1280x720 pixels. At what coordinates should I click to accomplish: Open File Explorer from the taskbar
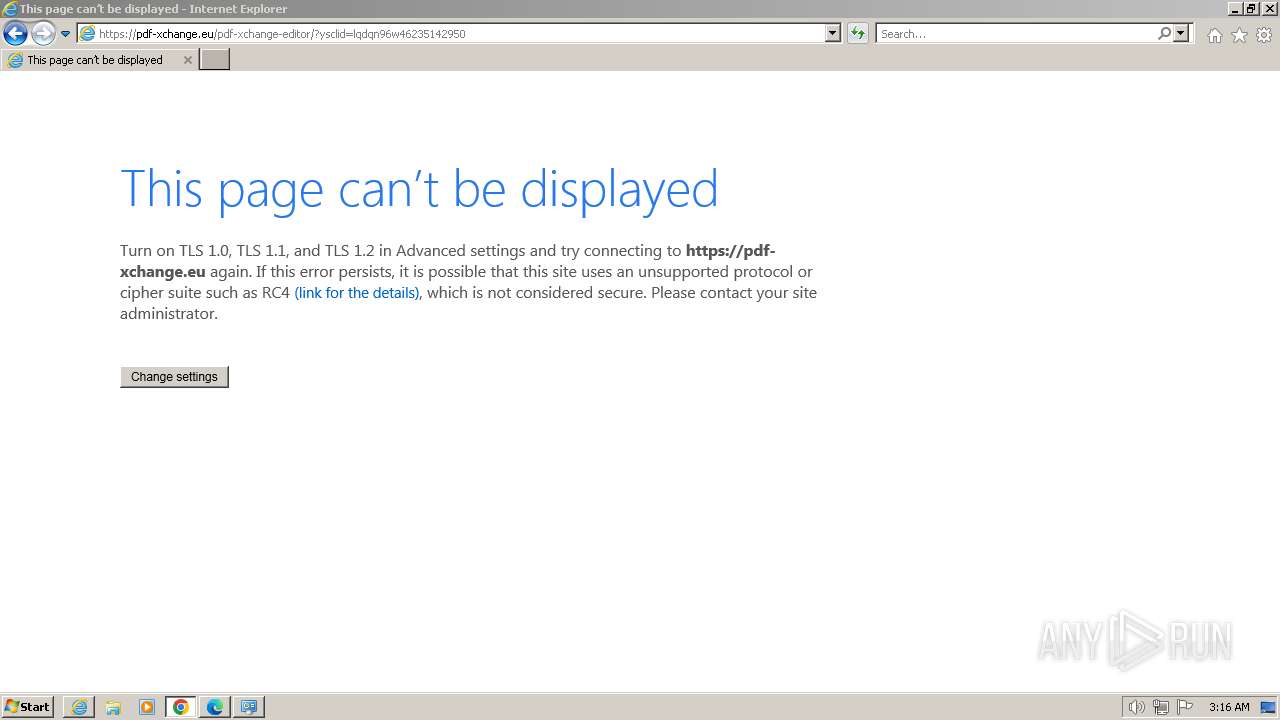click(x=113, y=707)
